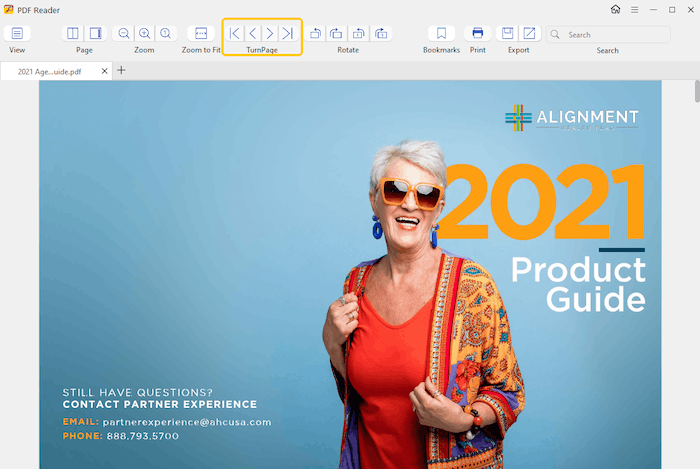Rotate all pages counterclockwise
700x469 pixels.
316,33
